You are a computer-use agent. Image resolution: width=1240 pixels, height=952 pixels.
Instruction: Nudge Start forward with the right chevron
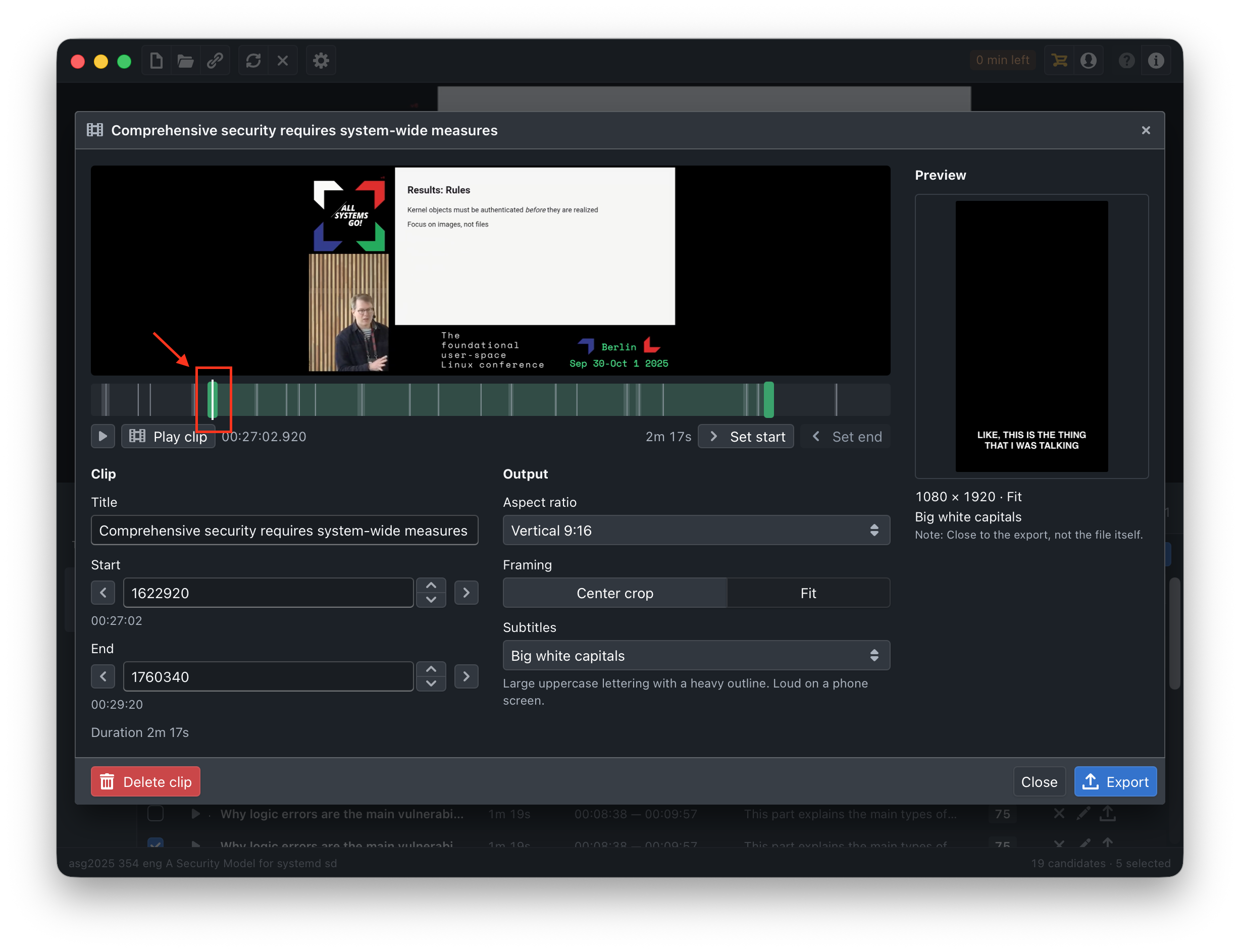[466, 593]
